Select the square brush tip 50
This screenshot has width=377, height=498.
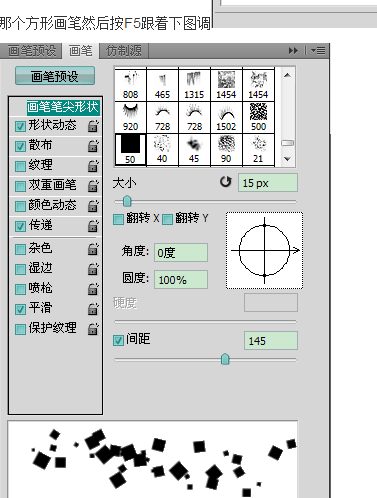[x=130, y=150]
